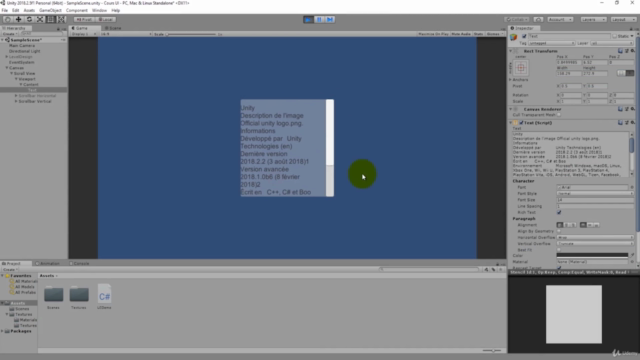Image resolution: width=640 pixels, height=360 pixels.
Task: Click the Play button
Action: (x=308, y=19)
